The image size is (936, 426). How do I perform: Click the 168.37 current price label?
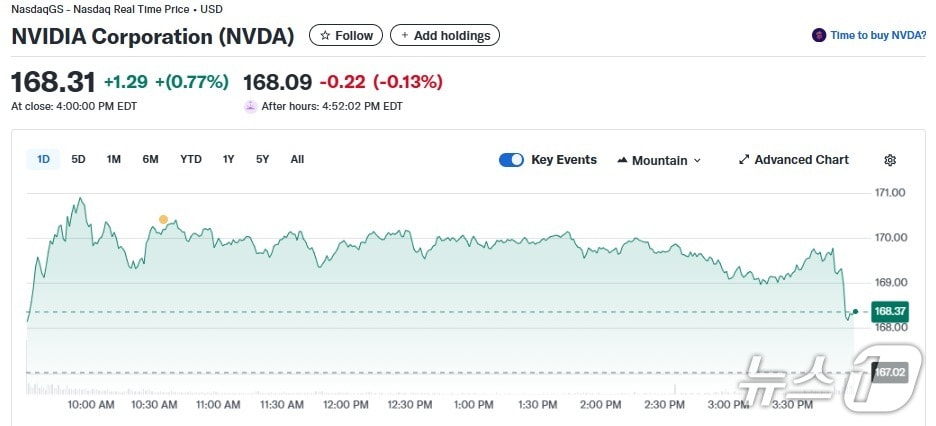point(890,312)
